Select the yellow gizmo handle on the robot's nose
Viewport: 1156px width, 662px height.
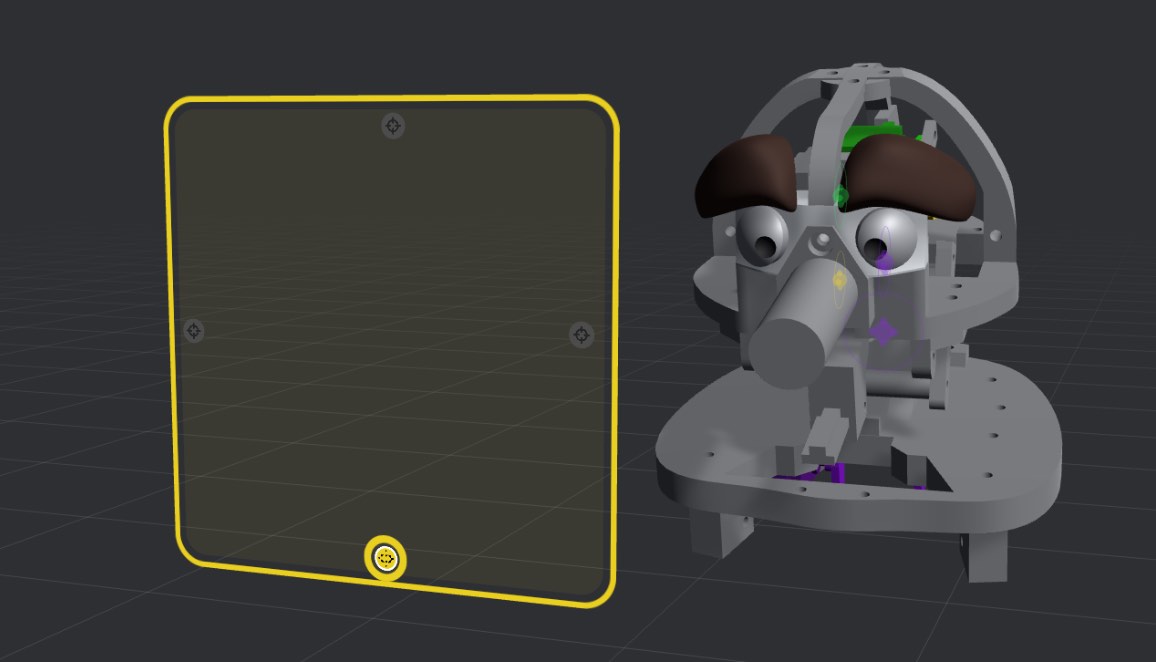pos(838,282)
